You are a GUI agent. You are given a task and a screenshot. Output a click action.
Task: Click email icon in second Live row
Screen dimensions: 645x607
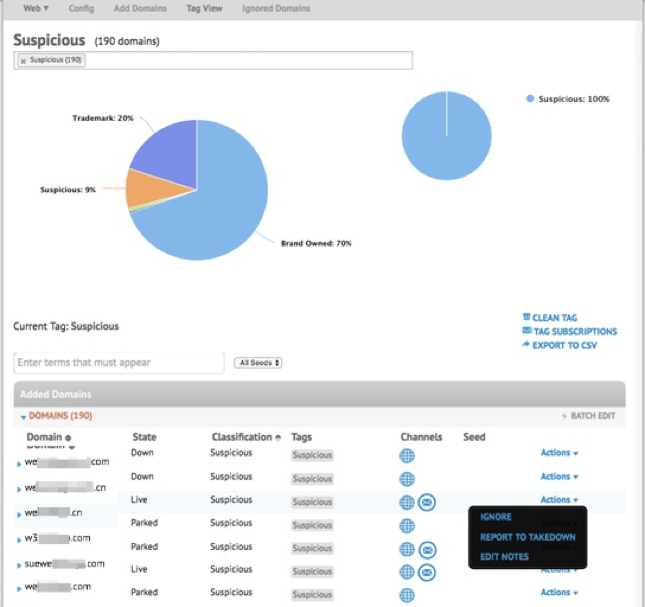click(427, 572)
